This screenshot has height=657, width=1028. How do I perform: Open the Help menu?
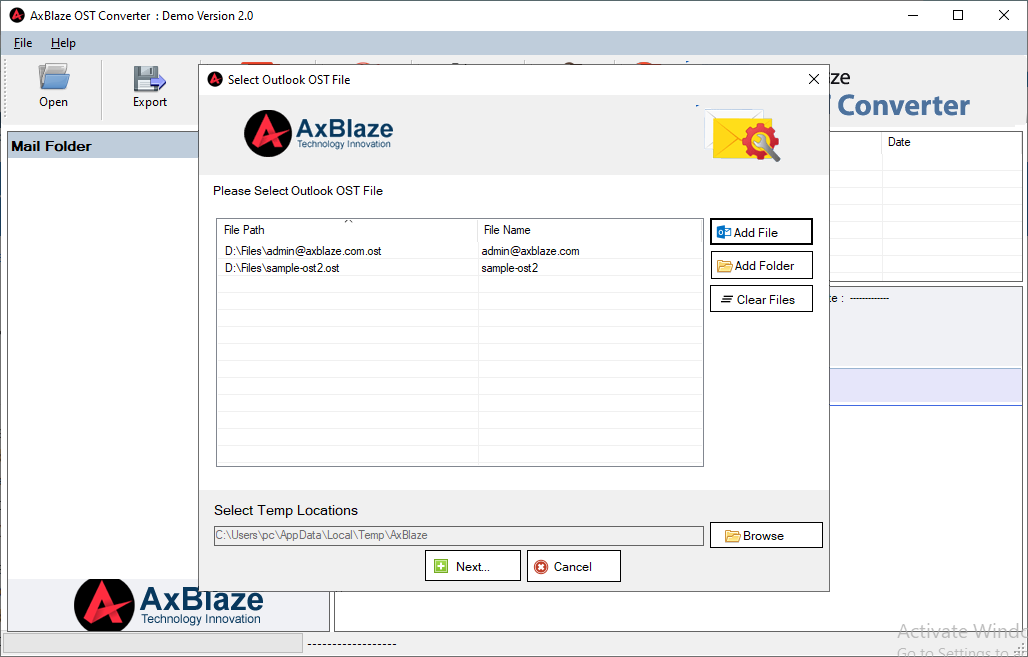[x=64, y=43]
